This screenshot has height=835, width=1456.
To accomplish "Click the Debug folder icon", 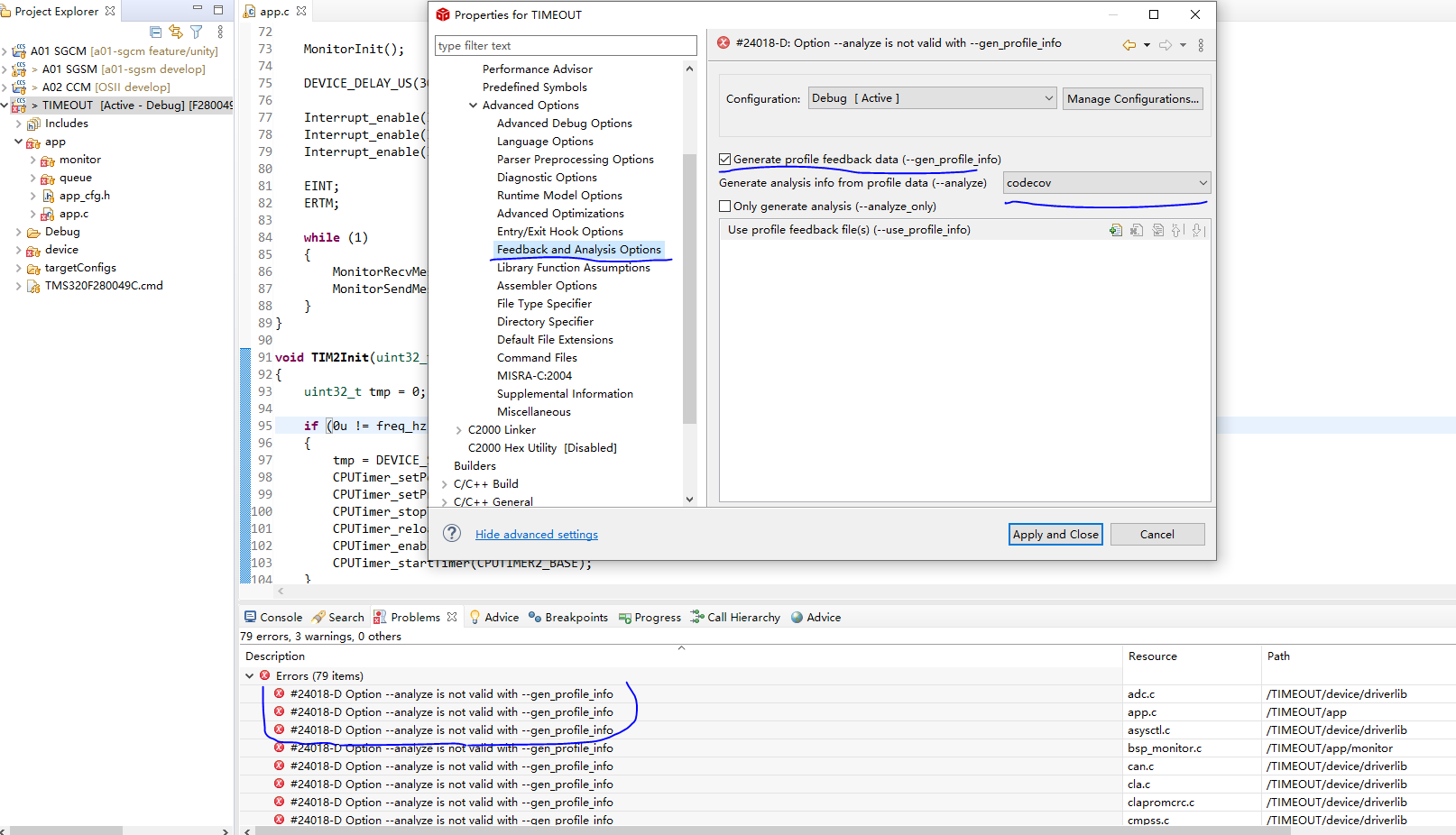I will [x=33, y=232].
